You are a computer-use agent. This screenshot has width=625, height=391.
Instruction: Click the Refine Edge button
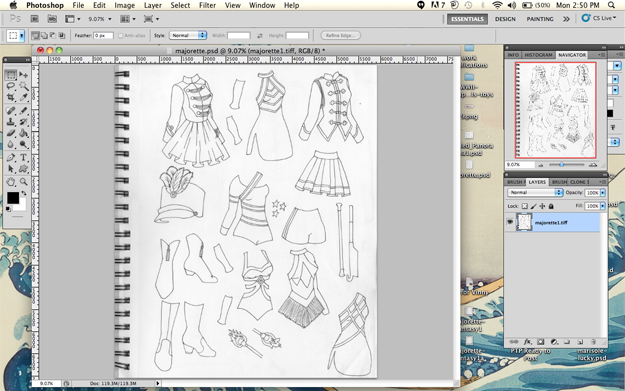(x=340, y=35)
